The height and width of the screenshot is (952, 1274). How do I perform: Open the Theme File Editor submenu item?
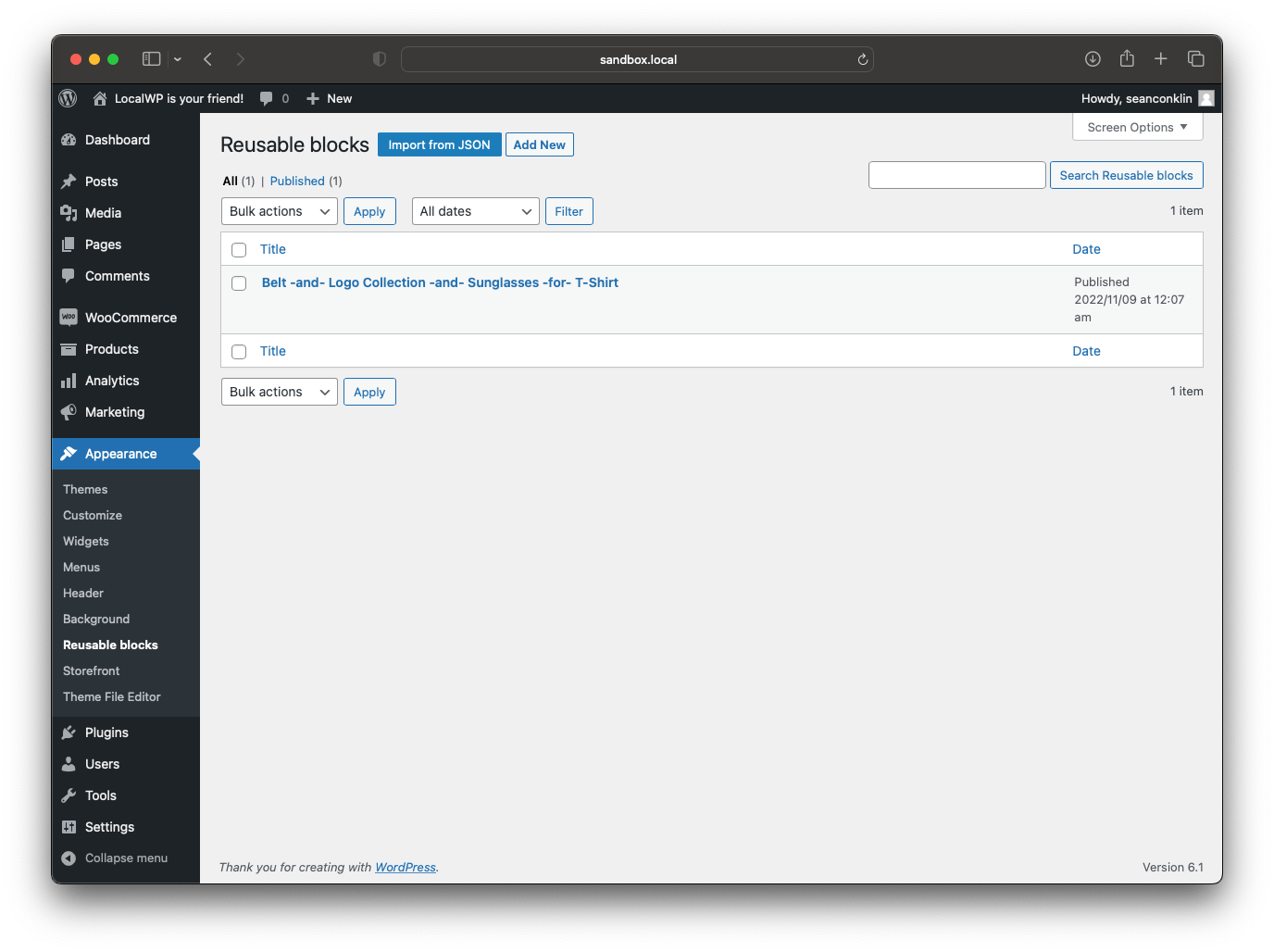[112, 696]
